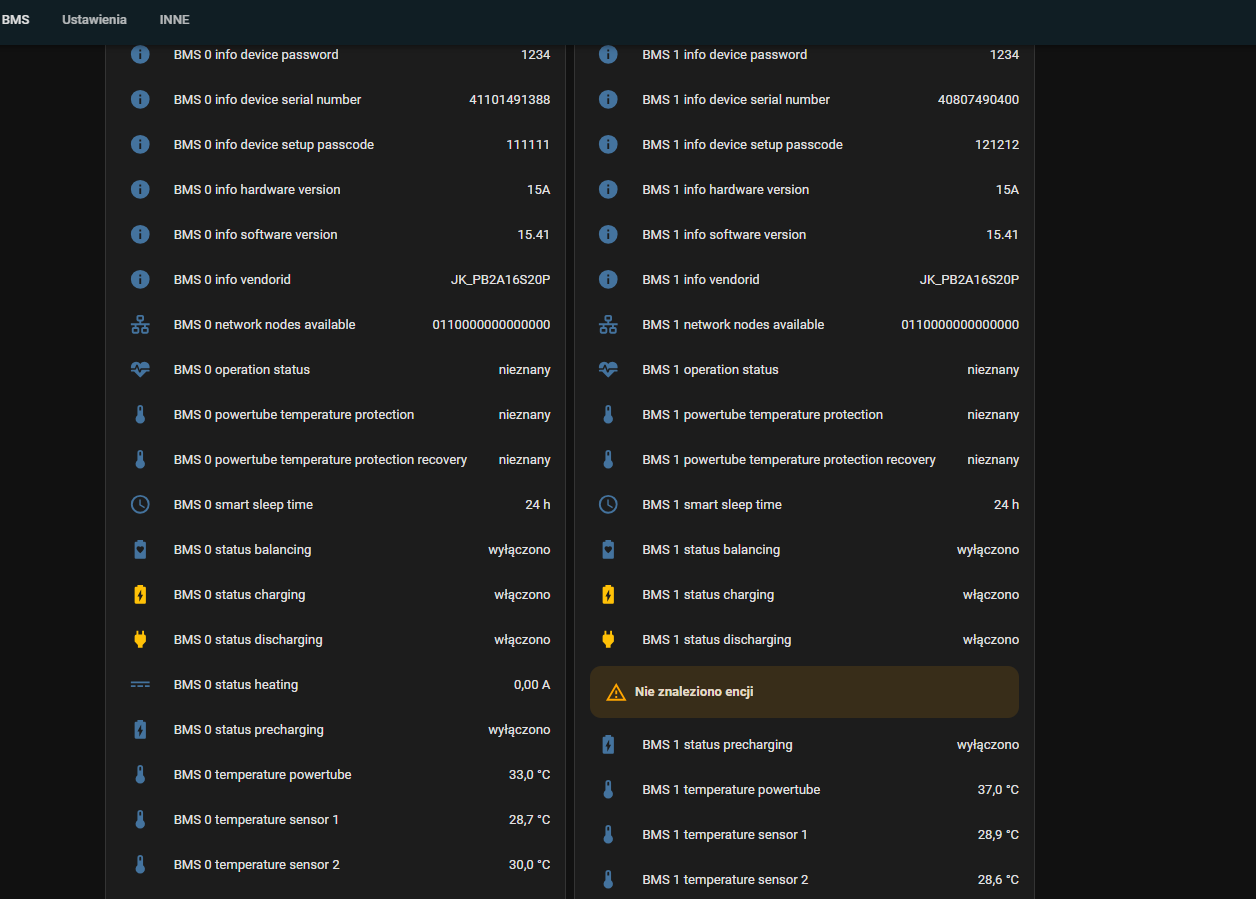This screenshot has height=899, width=1256.
Task: Open 'BMS 0 status charging' entity row
Action: pos(340,595)
